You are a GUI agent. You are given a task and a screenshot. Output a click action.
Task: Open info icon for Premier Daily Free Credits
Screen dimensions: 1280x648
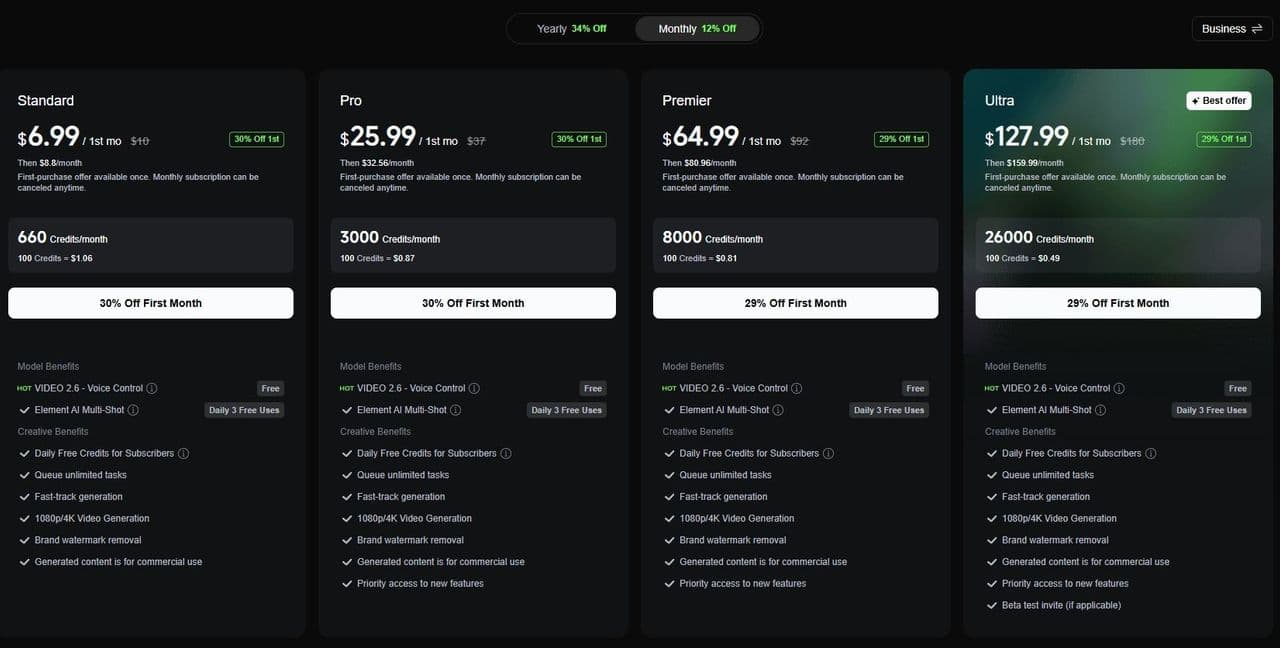point(828,453)
